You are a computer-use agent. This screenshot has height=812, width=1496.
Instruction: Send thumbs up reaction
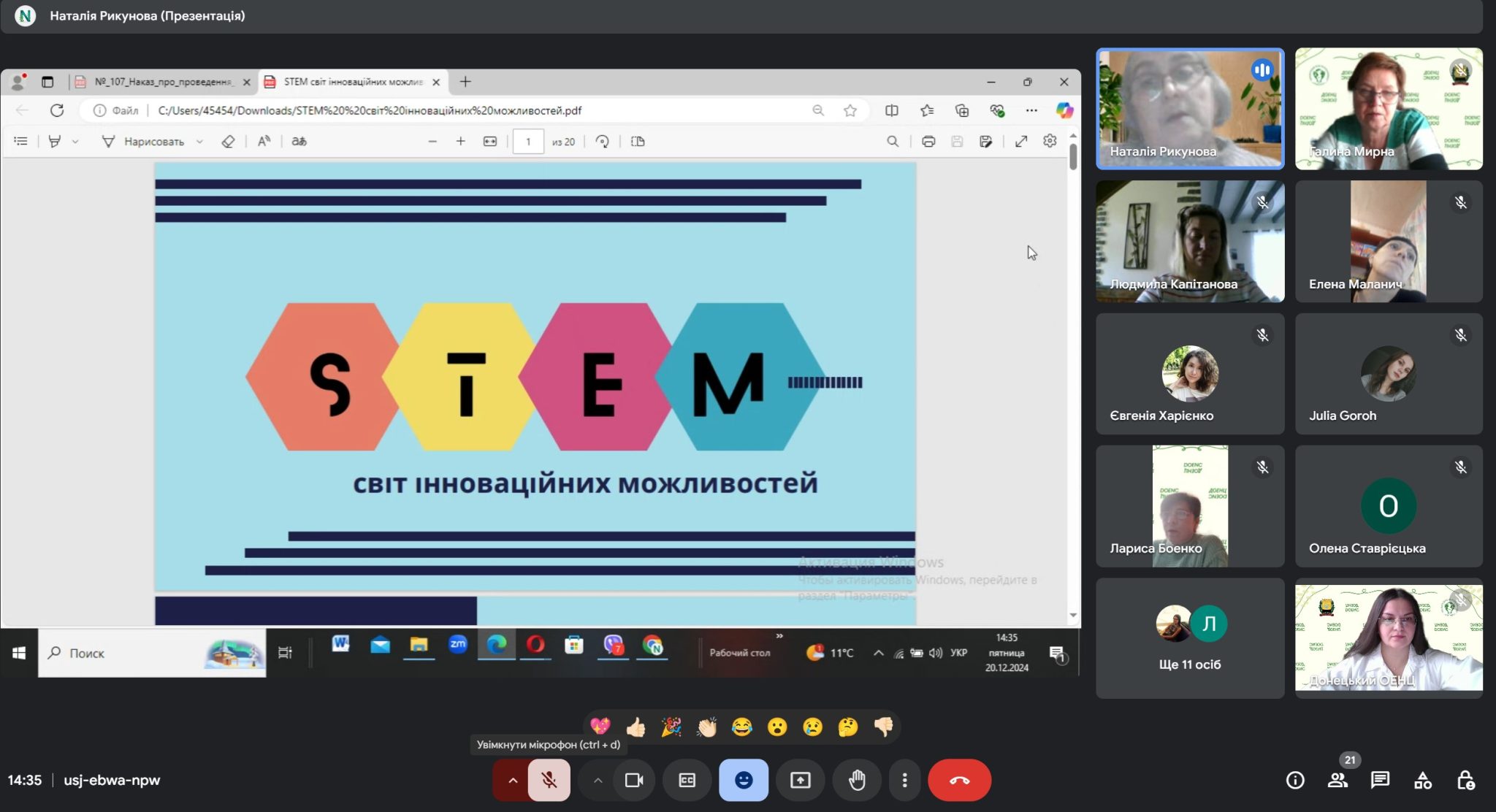coord(636,727)
